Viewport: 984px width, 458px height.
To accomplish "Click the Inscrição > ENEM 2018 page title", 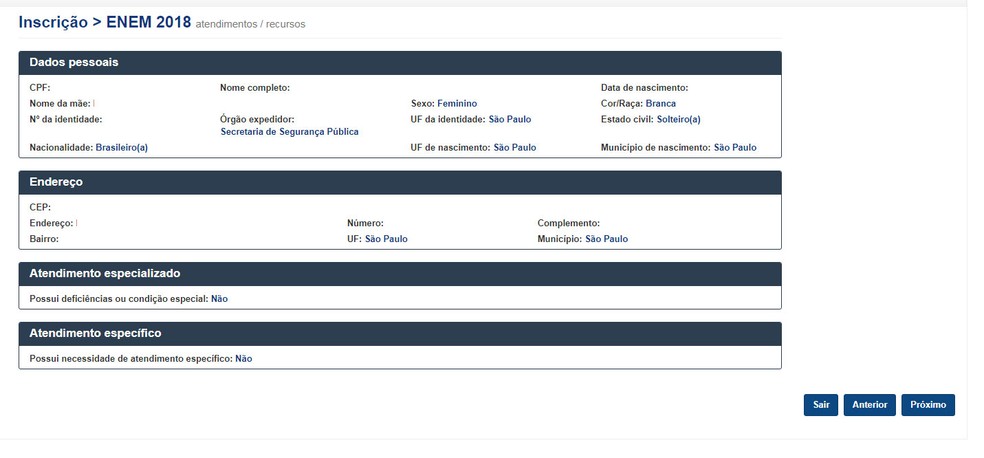I will pyautogui.click(x=105, y=22).
